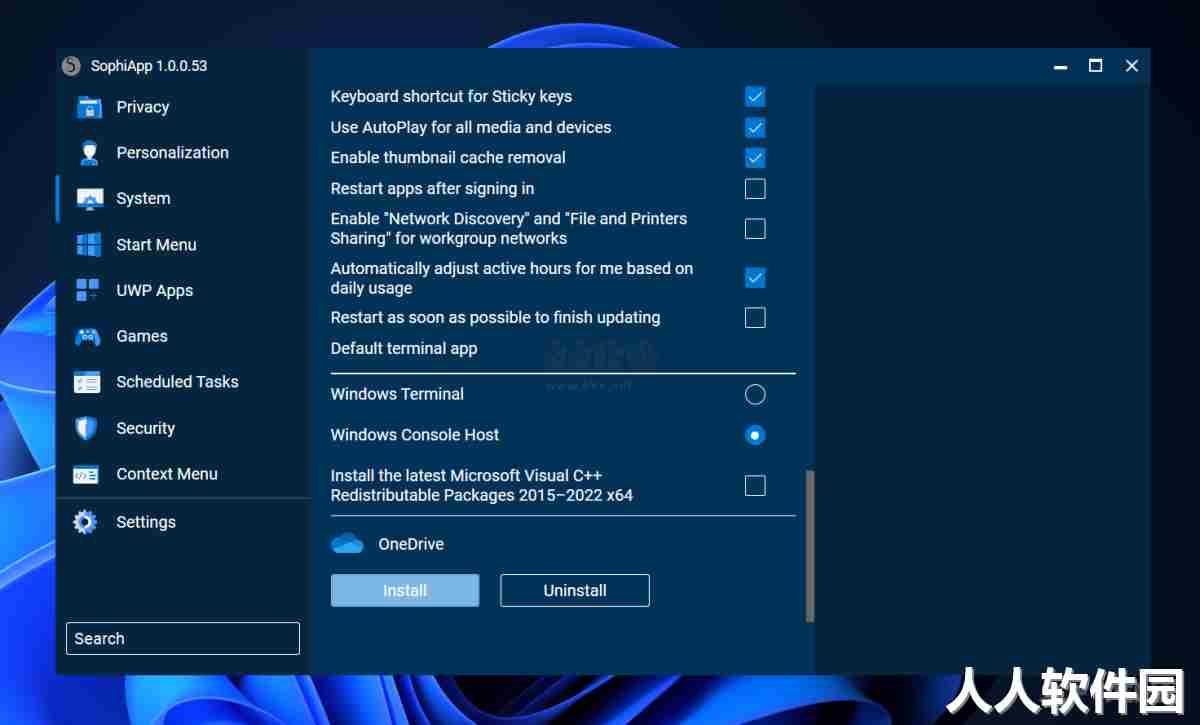Click the Games controller icon
The width and height of the screenshot is (1200, 725).
[88, 337]
